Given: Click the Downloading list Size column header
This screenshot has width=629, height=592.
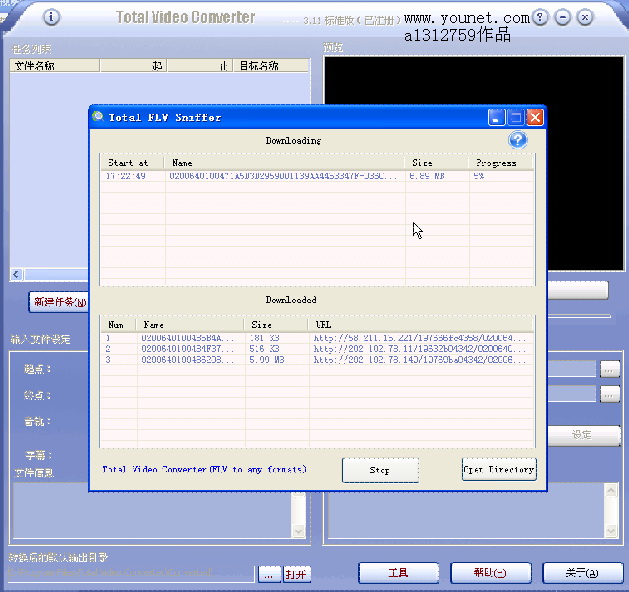Looking at the screenshot, I should 436,163.
